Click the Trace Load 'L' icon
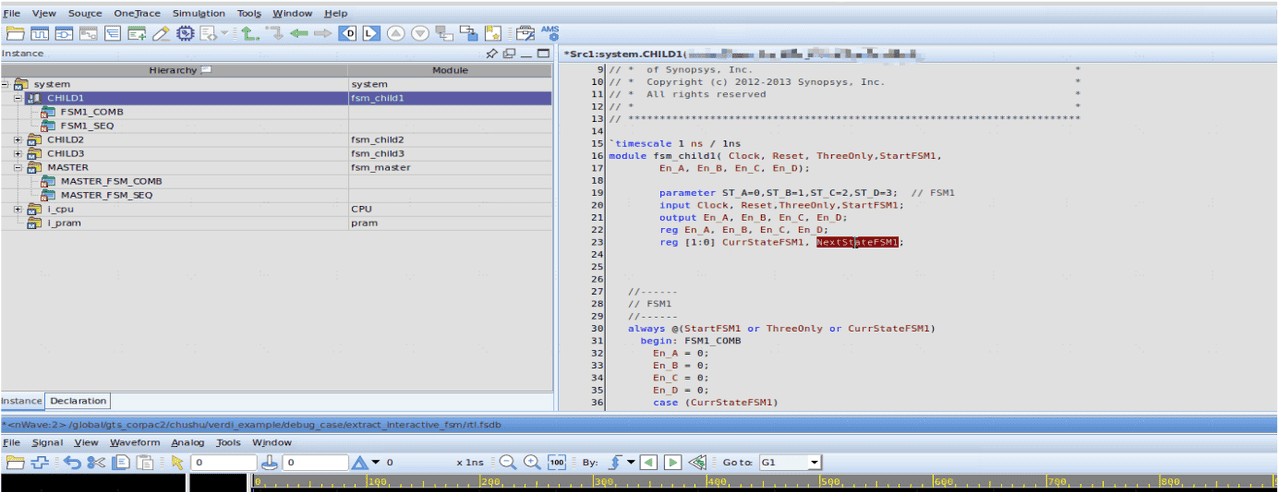The width and height of the screenshot is (1280, 492). point(370,34)
